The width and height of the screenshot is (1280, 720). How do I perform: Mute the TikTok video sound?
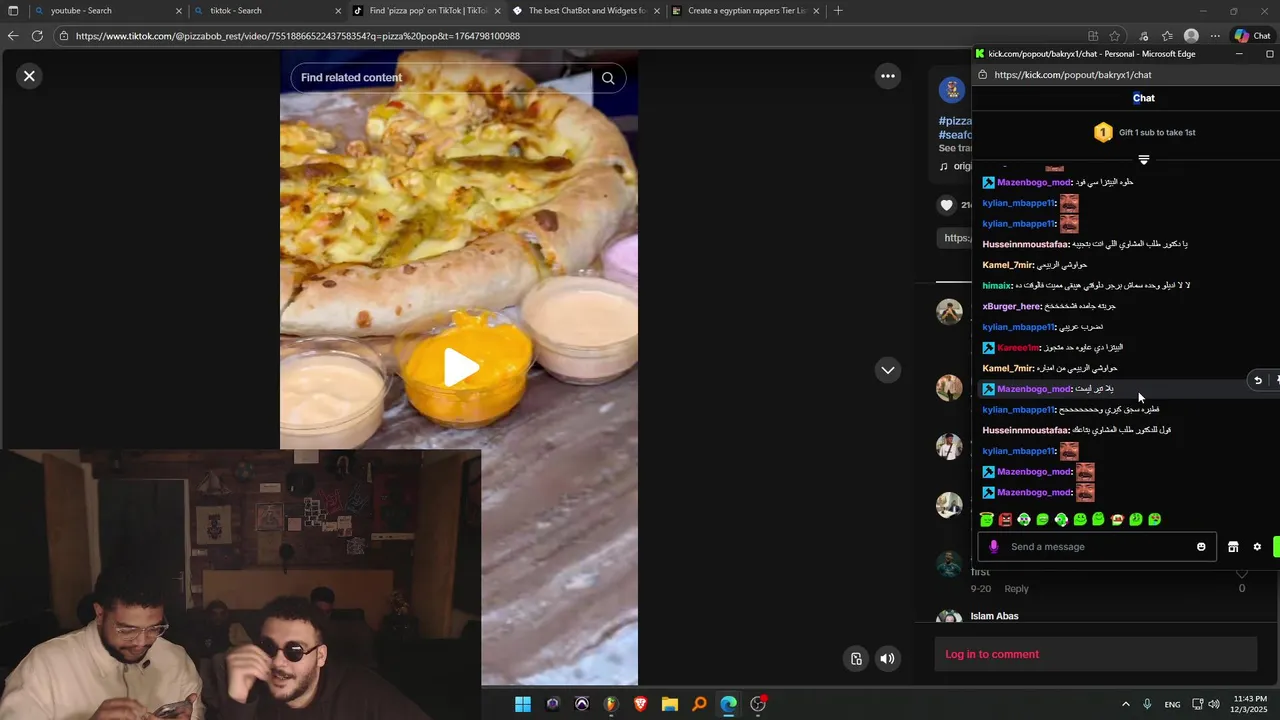(887, 658)
